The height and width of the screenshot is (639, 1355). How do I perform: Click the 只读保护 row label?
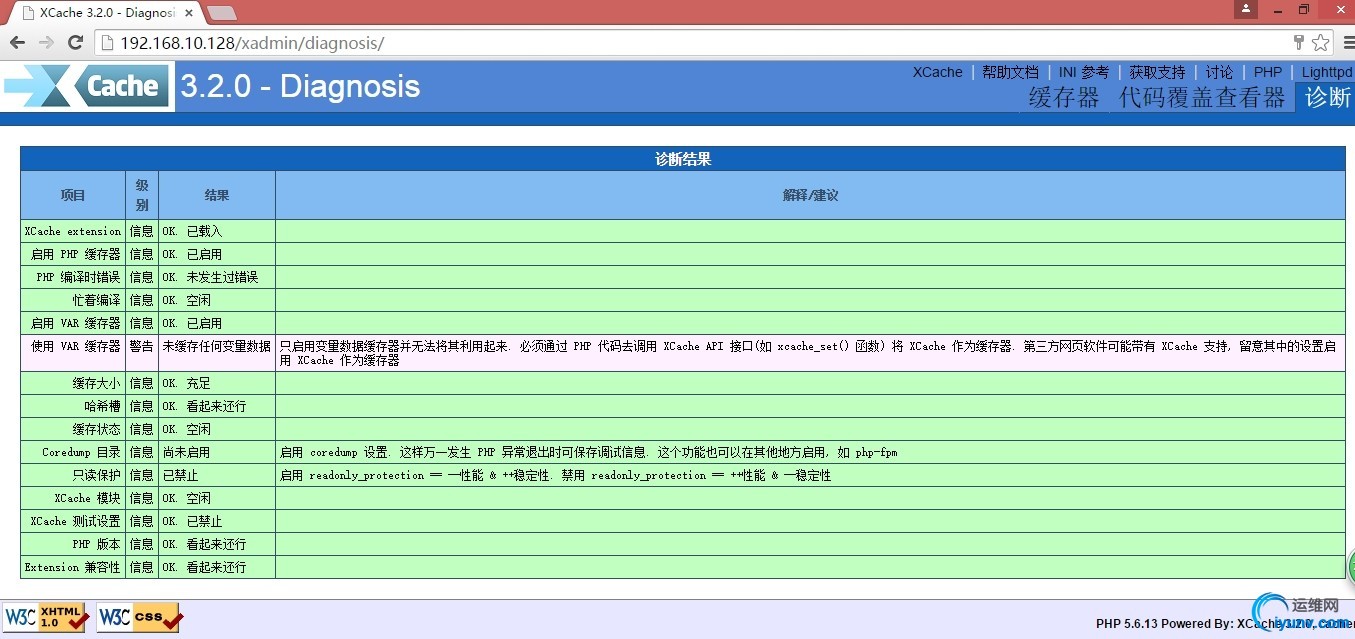click(x=73, y=475)
